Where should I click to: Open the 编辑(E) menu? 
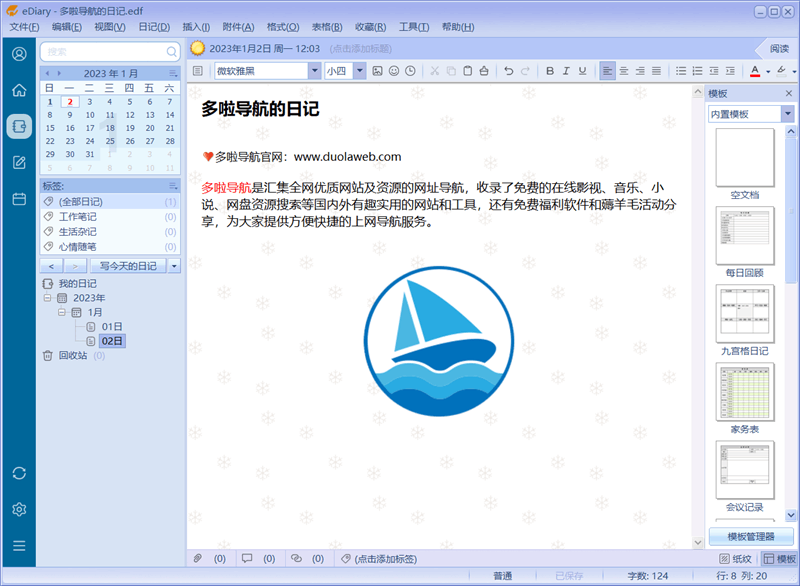coord(67,27)
